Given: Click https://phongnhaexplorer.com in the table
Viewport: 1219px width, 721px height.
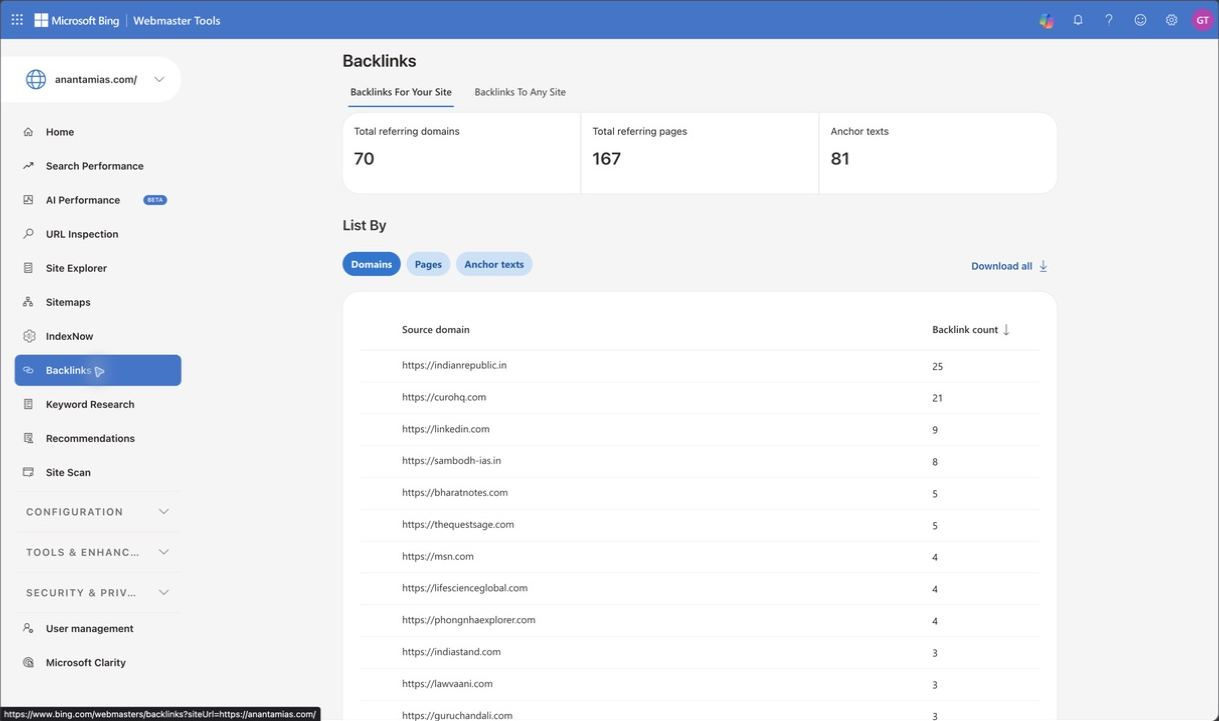Looking at the screenshot, I should (469, 620).
